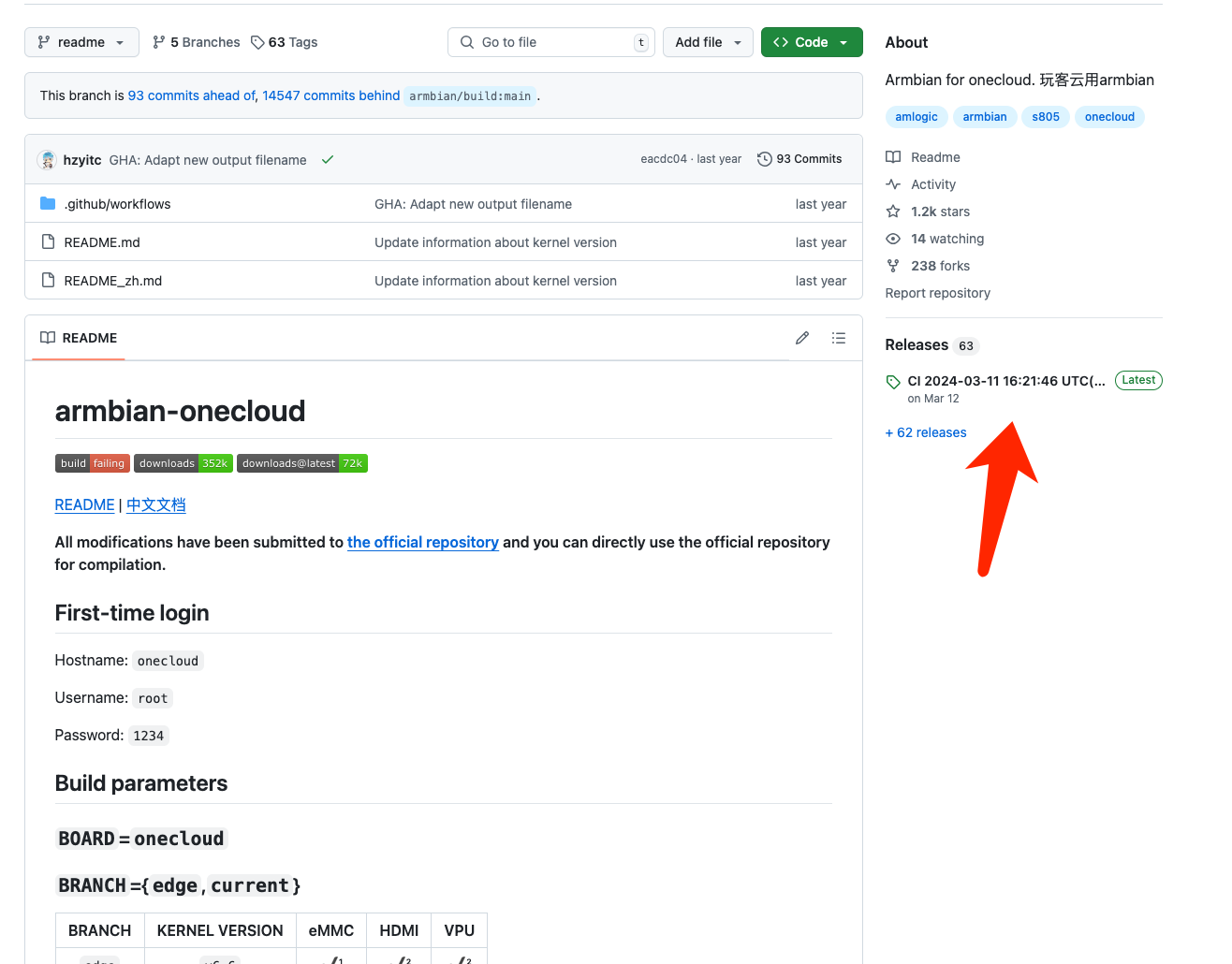Click the Go to file search field
The image size is (1232, 964).
click(x=550, y=42)
